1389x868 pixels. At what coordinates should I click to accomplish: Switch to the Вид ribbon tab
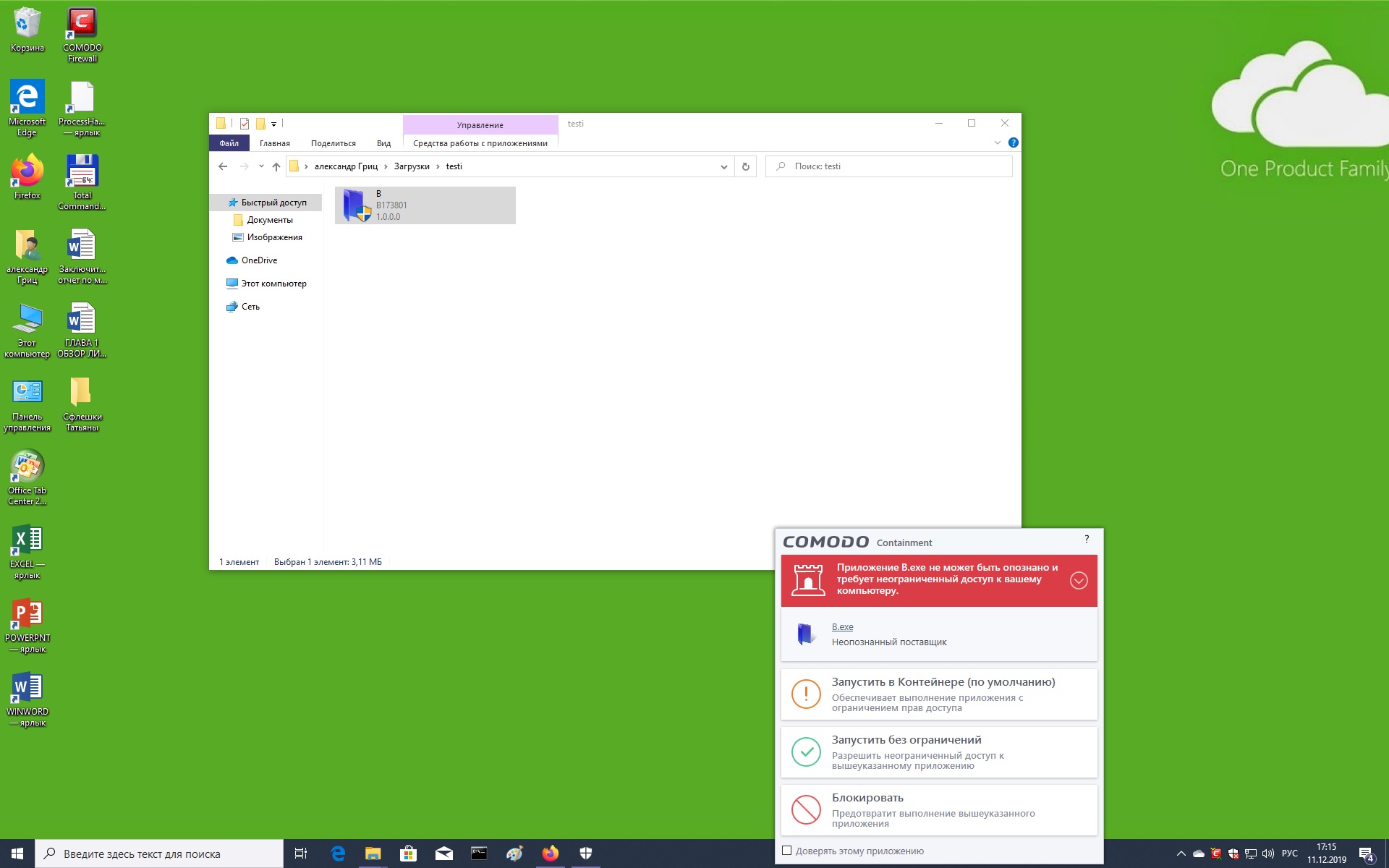coord(383,143)
